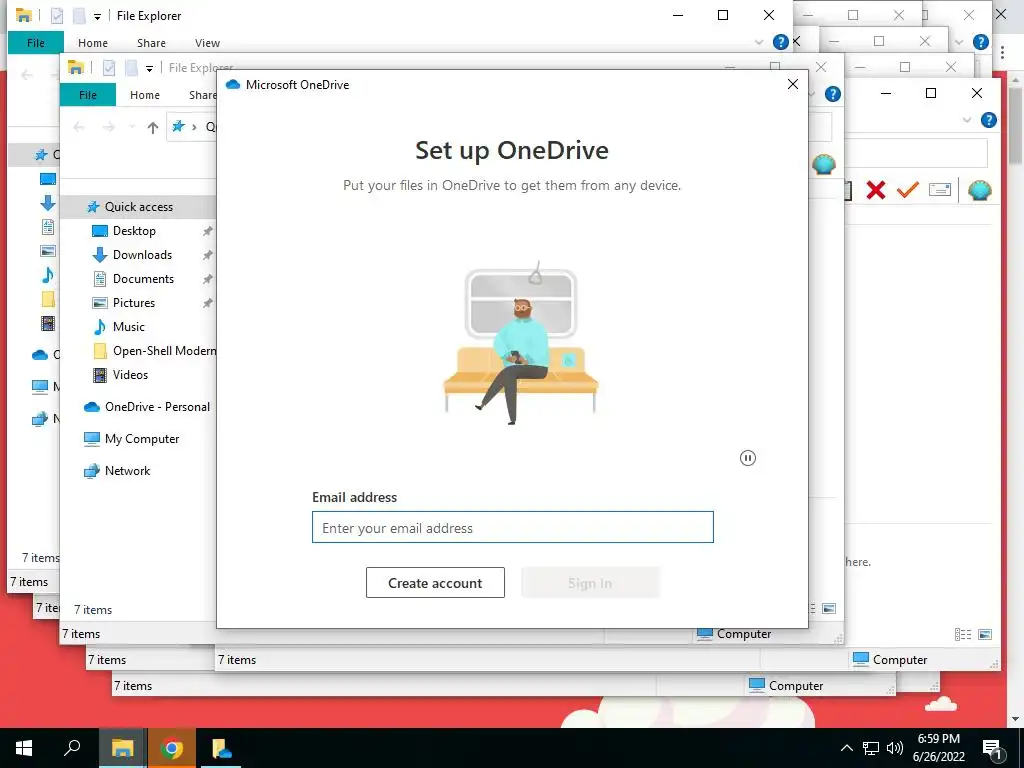Expand ribbon chevron in the rearmost Explorer window
The image size is (1024, 768).
pos(759,42)
